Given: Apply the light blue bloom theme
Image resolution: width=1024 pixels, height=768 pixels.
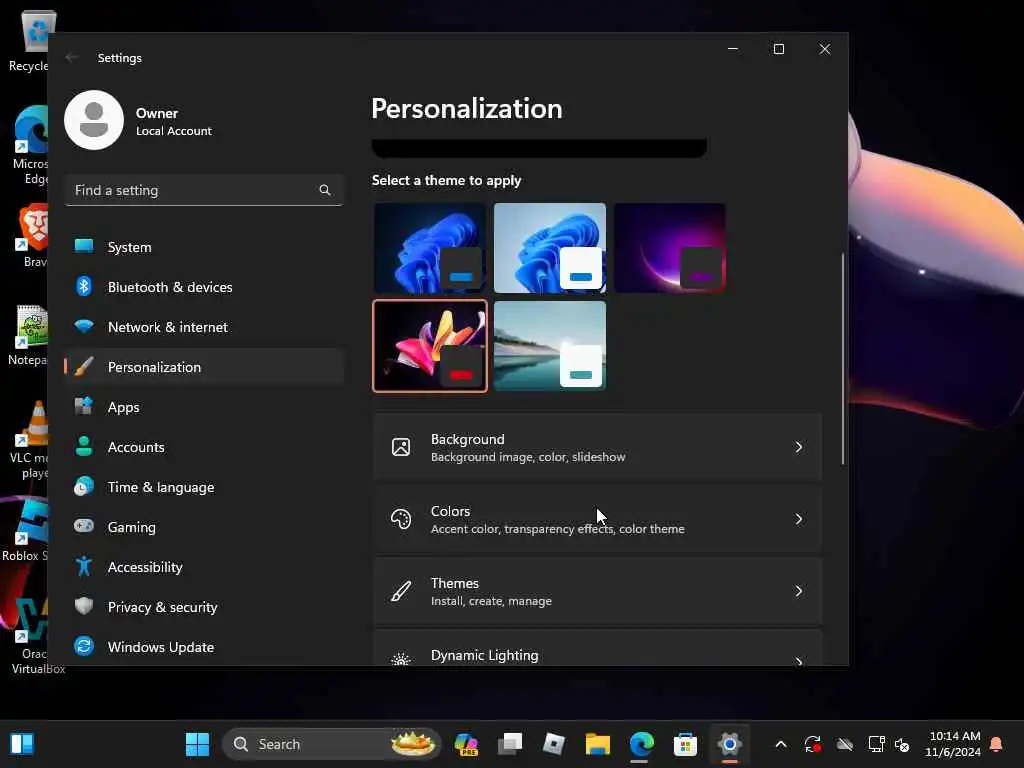Looking at the screenshot, I should pyautogui.click(x=550, y=248).
